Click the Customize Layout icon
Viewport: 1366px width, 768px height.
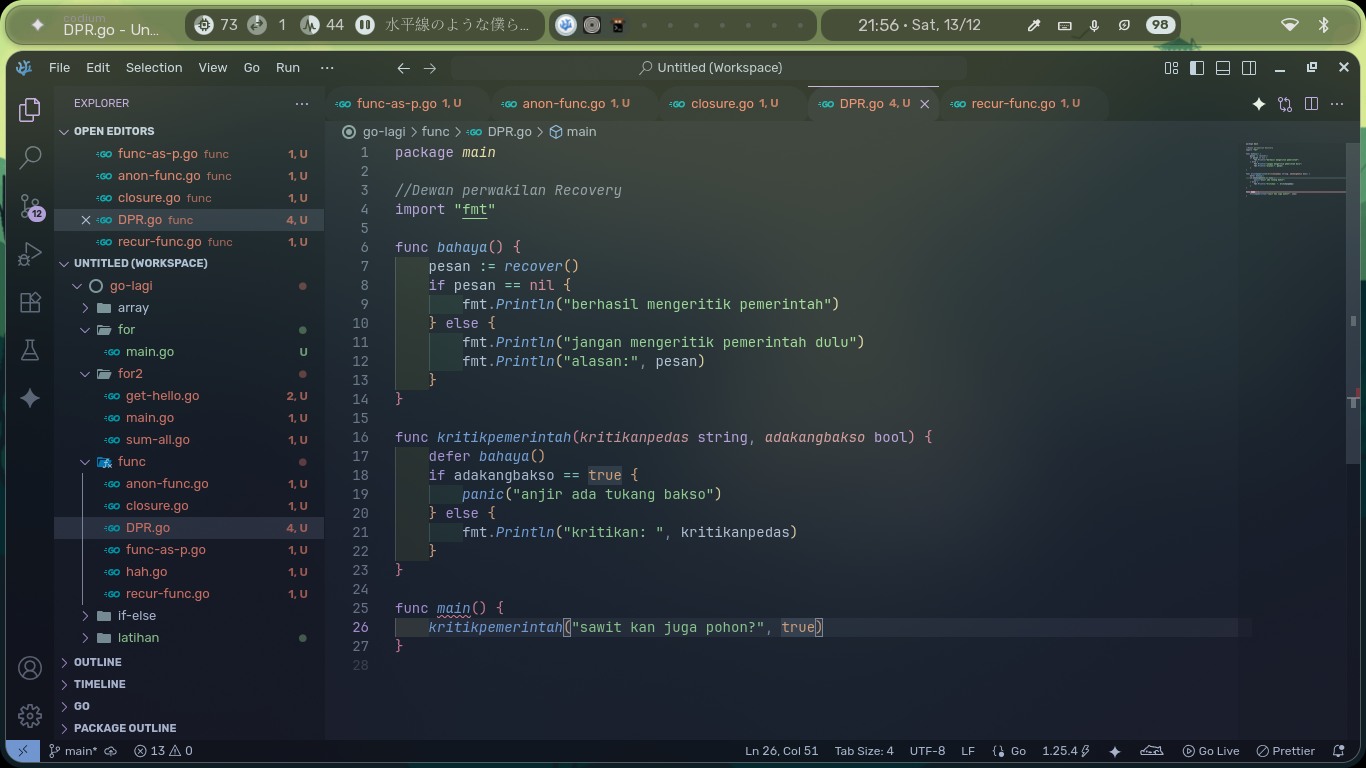tap(1171, 68)
